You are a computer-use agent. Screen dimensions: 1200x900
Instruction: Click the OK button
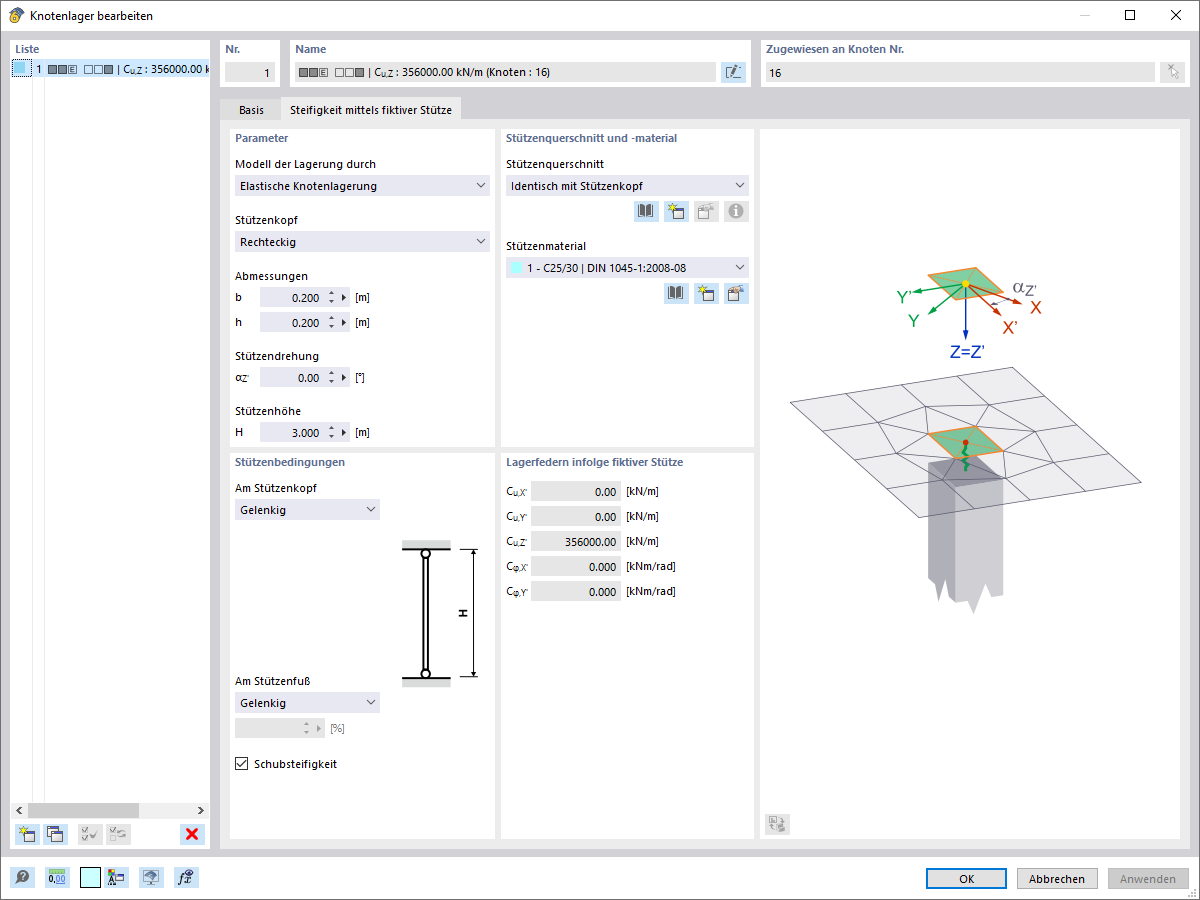pyautogui.click(x=966, y=878)
